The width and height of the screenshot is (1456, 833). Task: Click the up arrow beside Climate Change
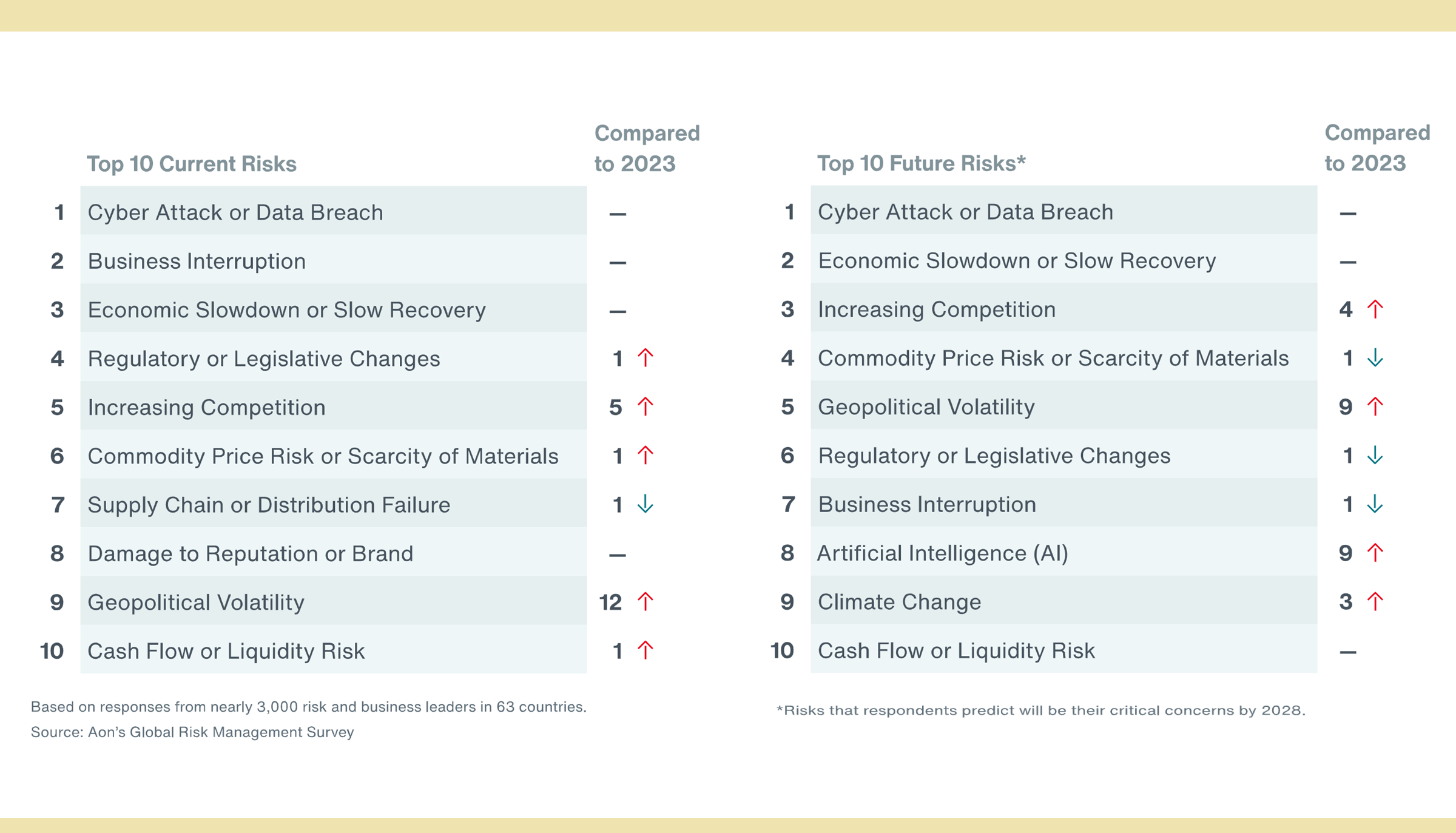[x=1375, y=601]
